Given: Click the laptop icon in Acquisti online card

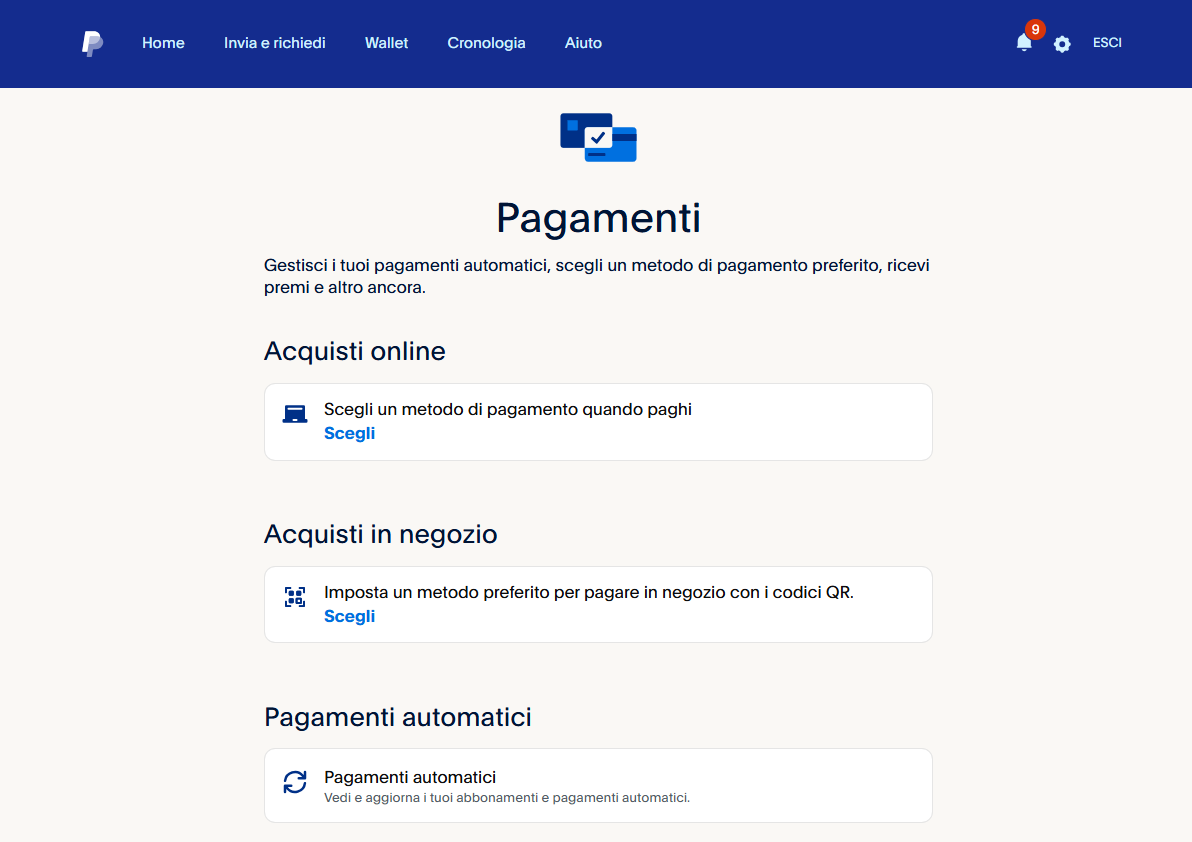Looking at the screenshot, I should click(295, 414).
